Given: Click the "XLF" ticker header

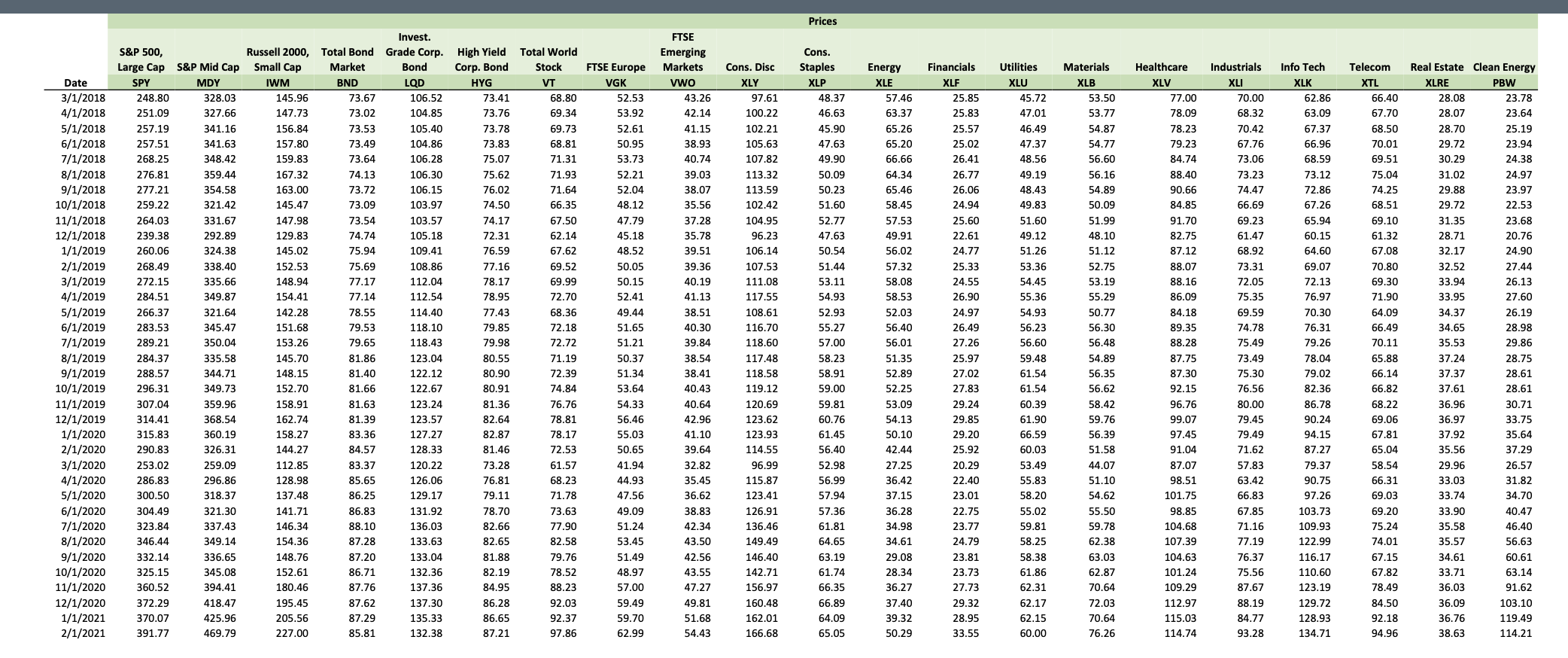Looking at the screenshot, I should pos(951,83).
